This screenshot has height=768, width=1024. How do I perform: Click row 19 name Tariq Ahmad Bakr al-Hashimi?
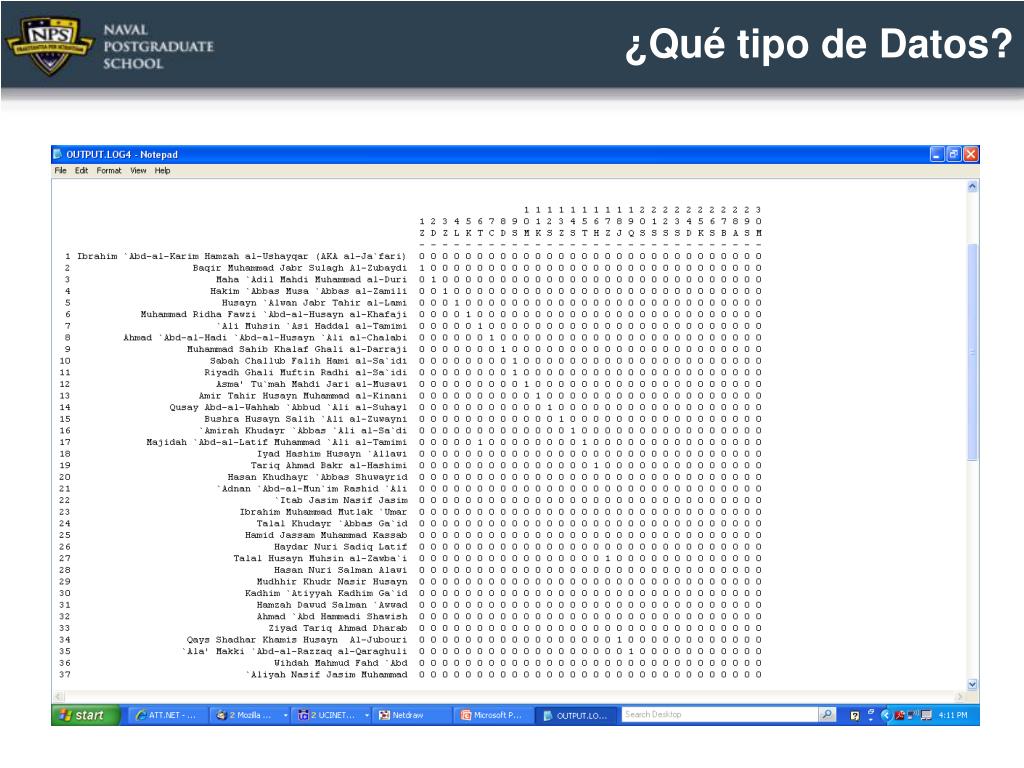328,465
